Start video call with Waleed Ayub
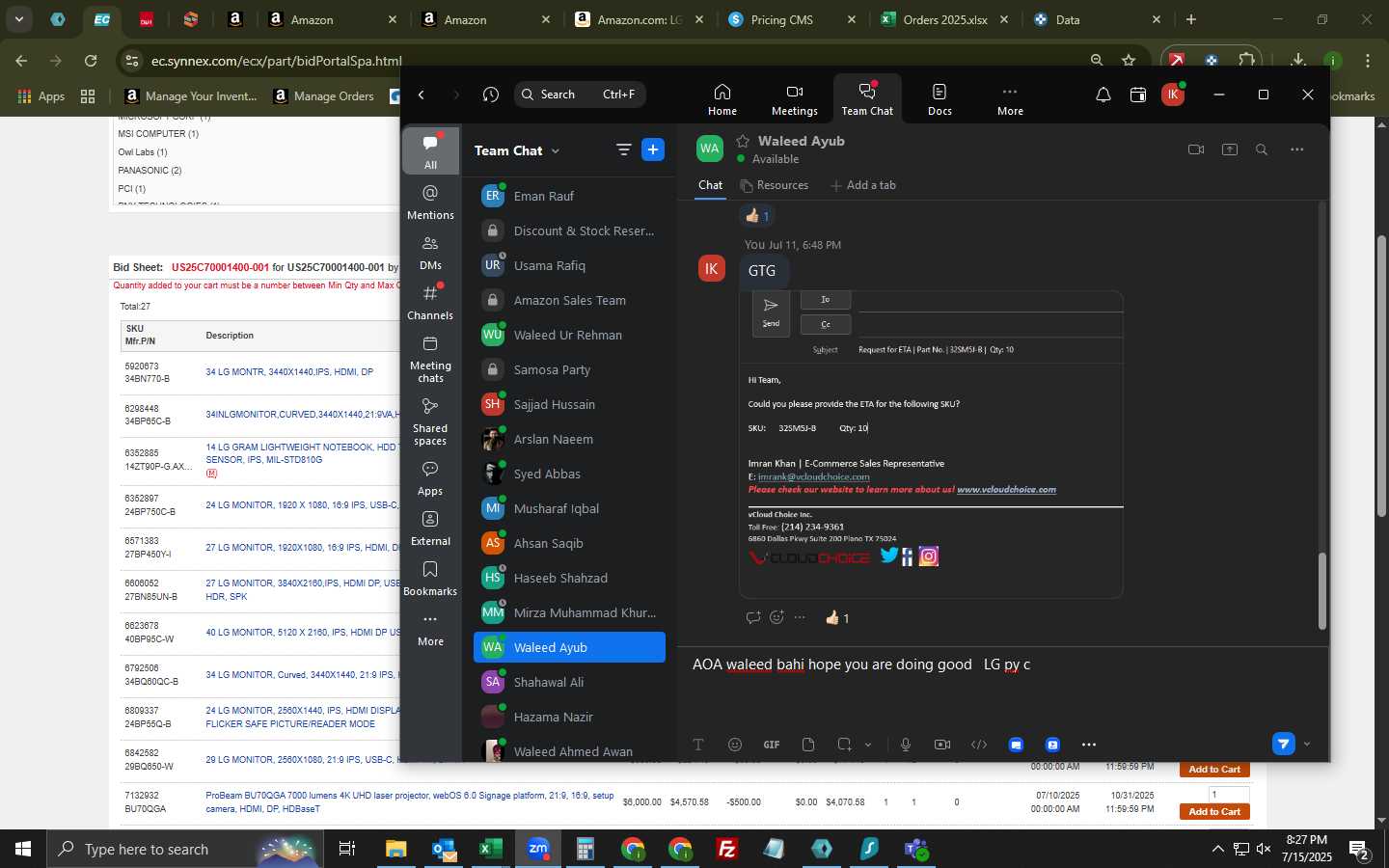 click(x=1196, y=149)
